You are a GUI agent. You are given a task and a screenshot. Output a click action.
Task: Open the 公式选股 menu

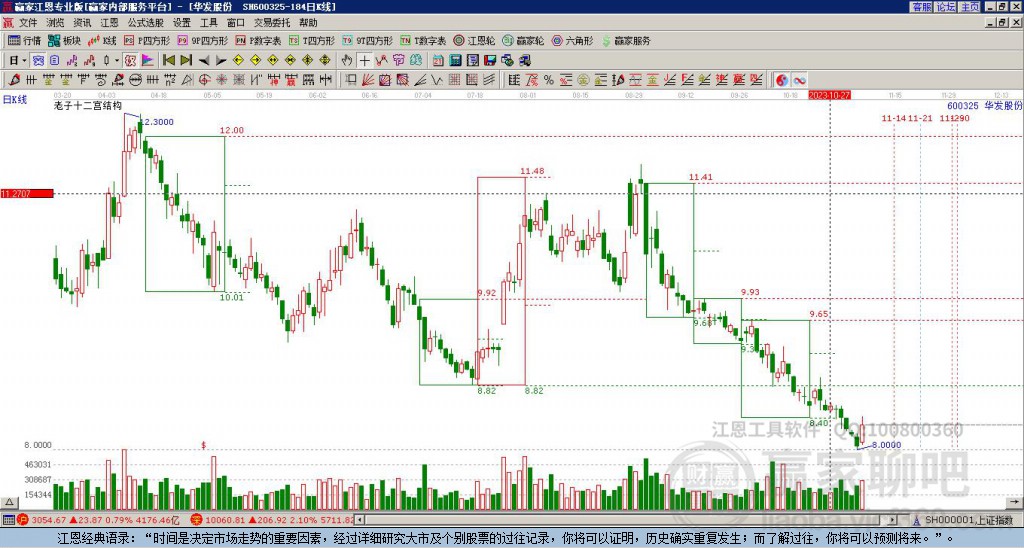click(146, 23)
